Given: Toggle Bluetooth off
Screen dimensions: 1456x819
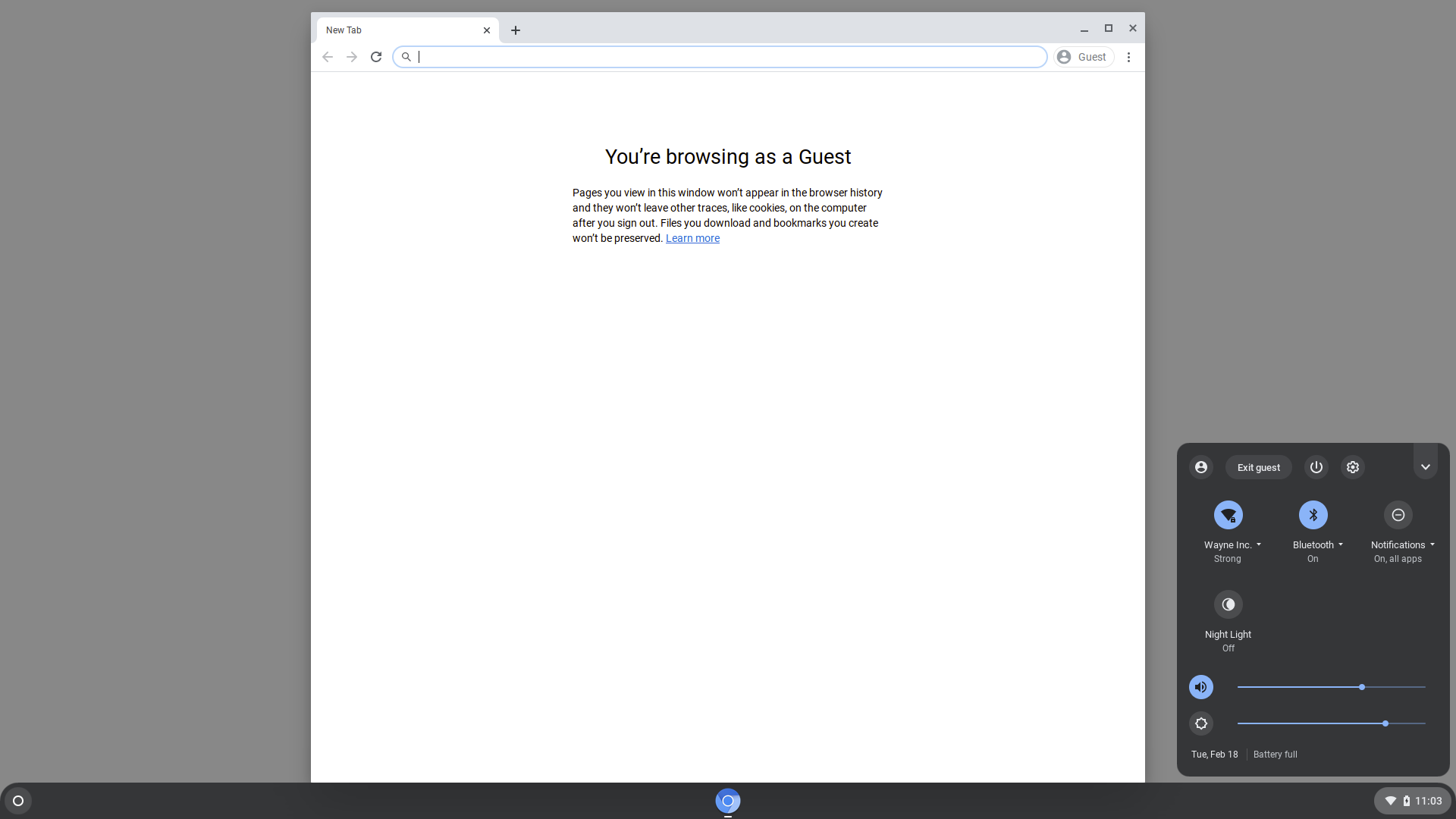Looking at the screenshot, I should point(1313,515).
